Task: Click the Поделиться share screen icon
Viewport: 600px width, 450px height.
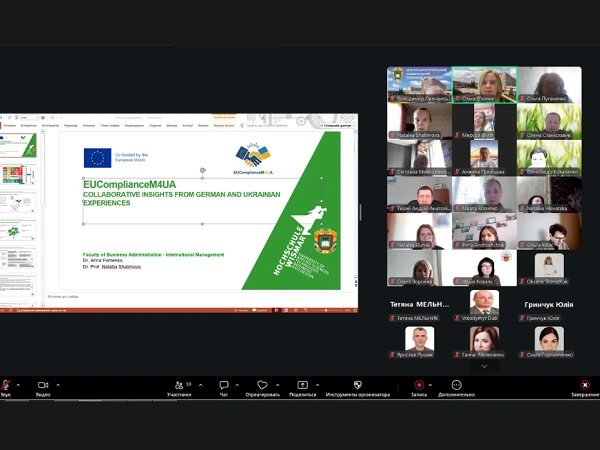Action: tap(302, 385)
